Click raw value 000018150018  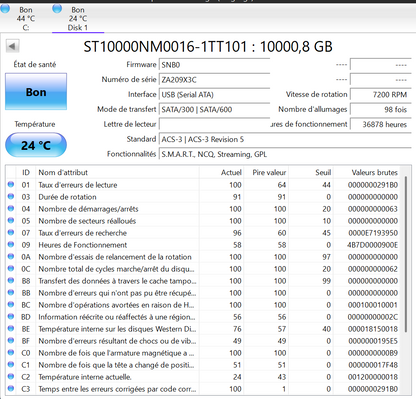pyautogui.click(x=373, y=329)
